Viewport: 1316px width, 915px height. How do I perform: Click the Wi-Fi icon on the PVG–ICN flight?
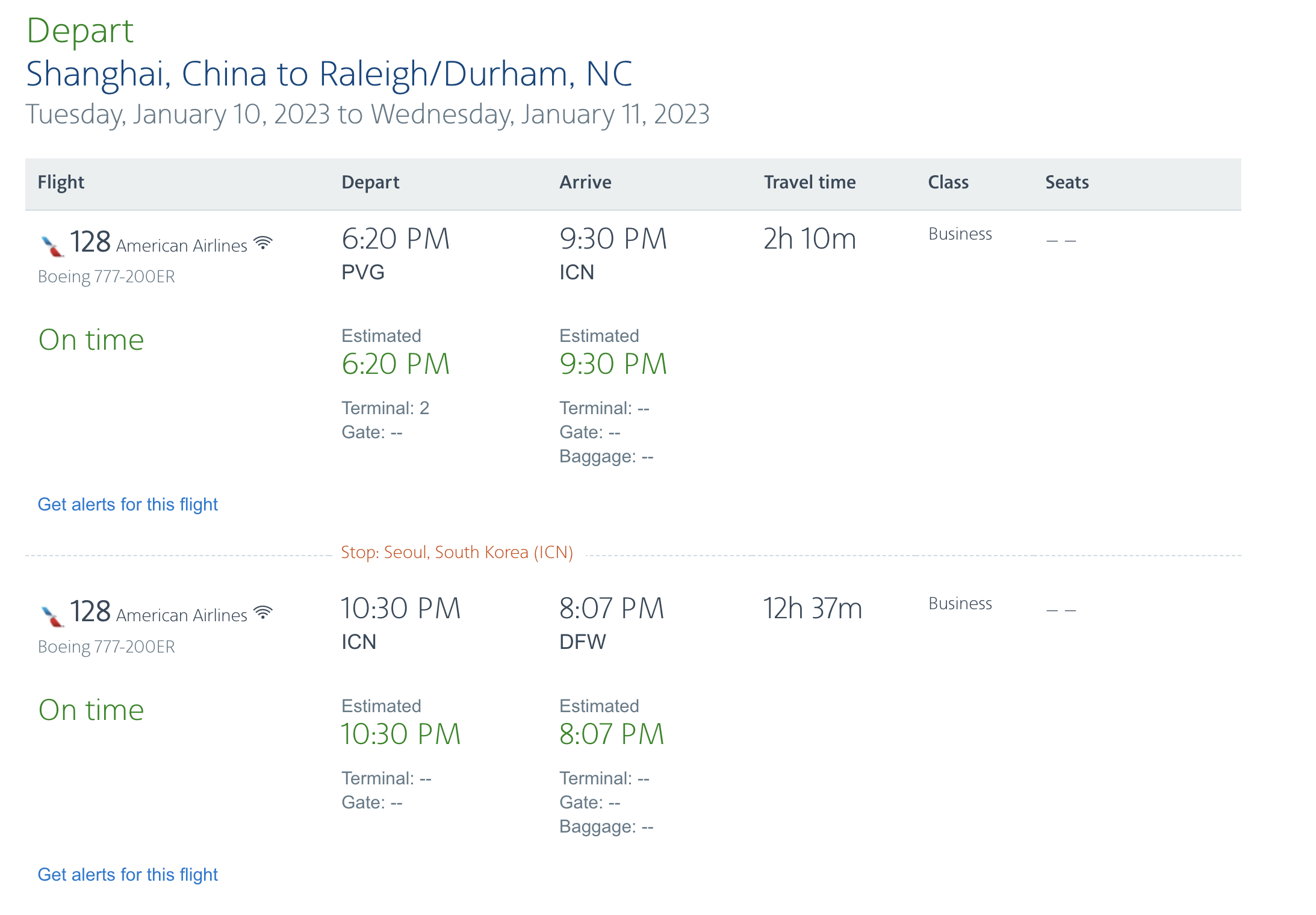click(x=263, y=243)
